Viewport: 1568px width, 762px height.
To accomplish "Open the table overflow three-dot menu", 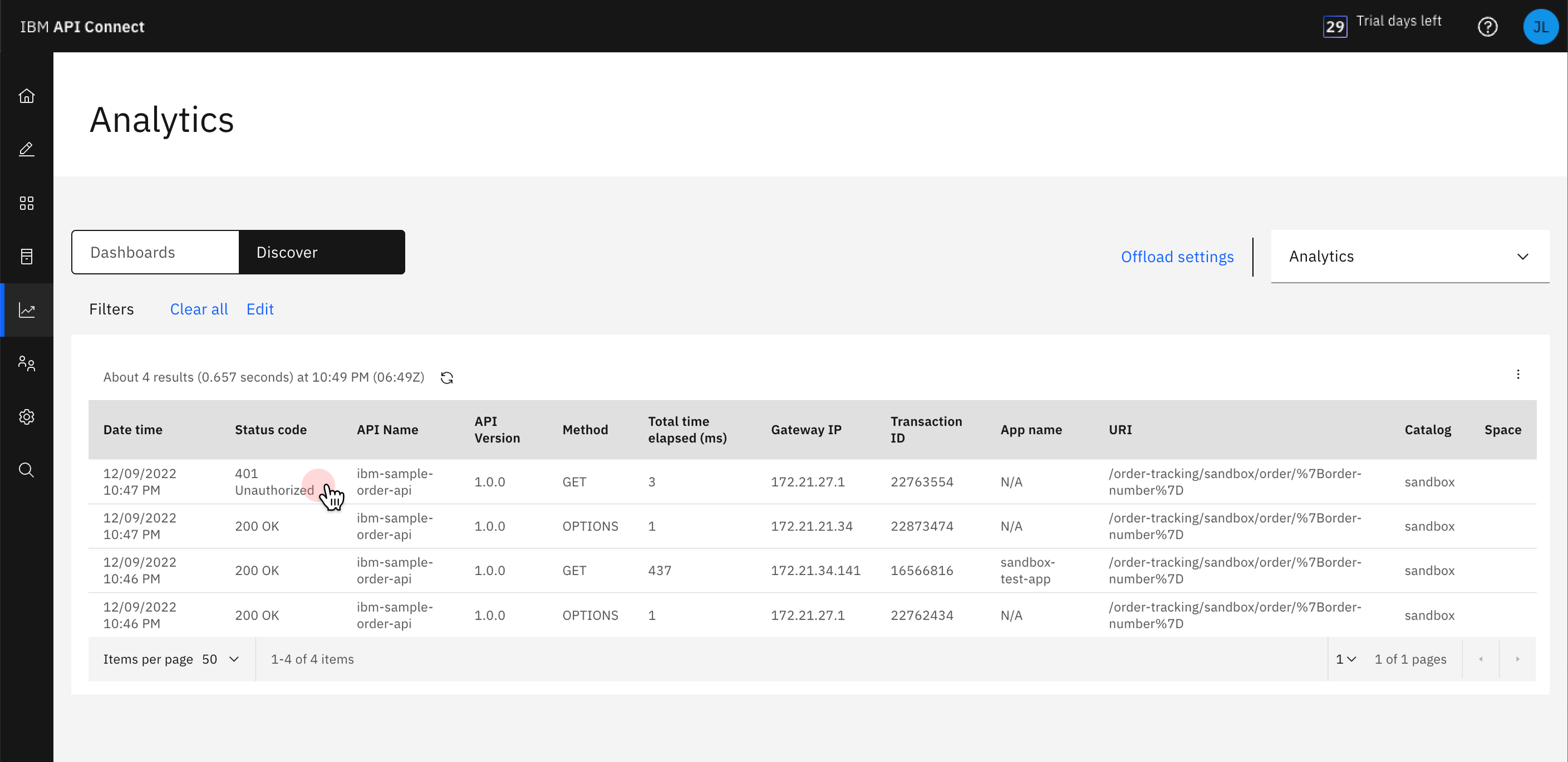I will tap(1517, 374).
